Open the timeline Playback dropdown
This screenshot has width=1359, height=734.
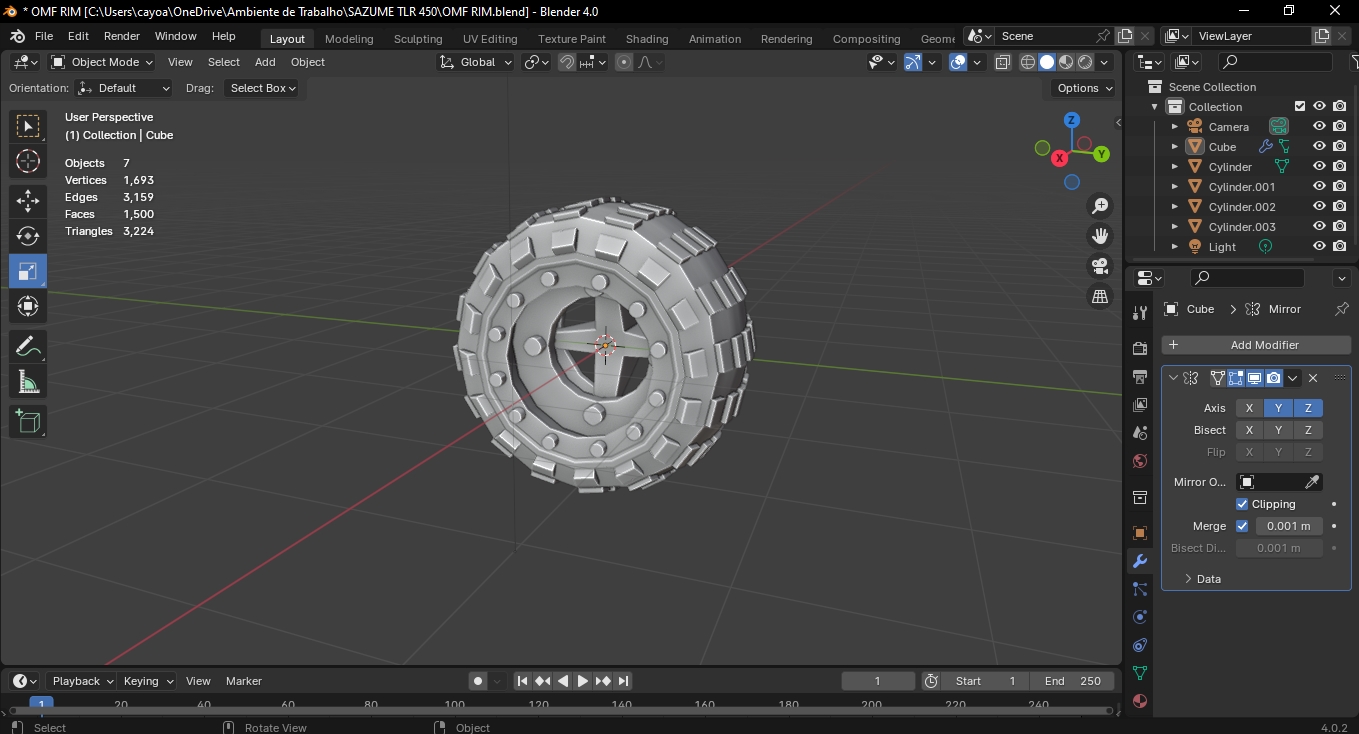[83, 681]
